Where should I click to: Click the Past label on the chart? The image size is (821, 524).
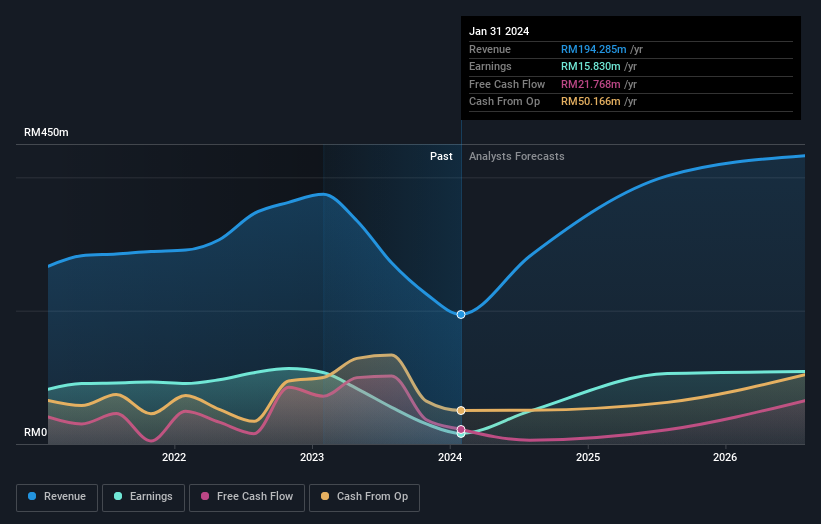pos(441,157)
